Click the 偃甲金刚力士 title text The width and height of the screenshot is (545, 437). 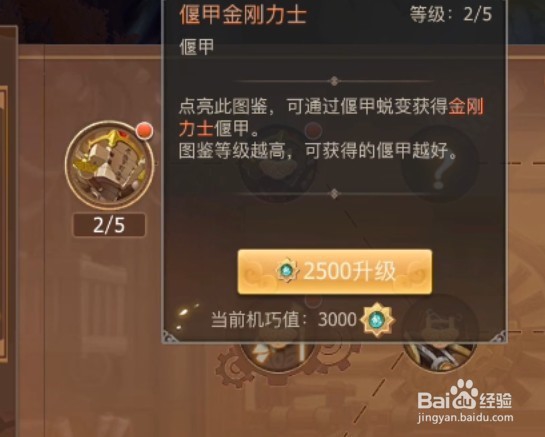[243, 15]
